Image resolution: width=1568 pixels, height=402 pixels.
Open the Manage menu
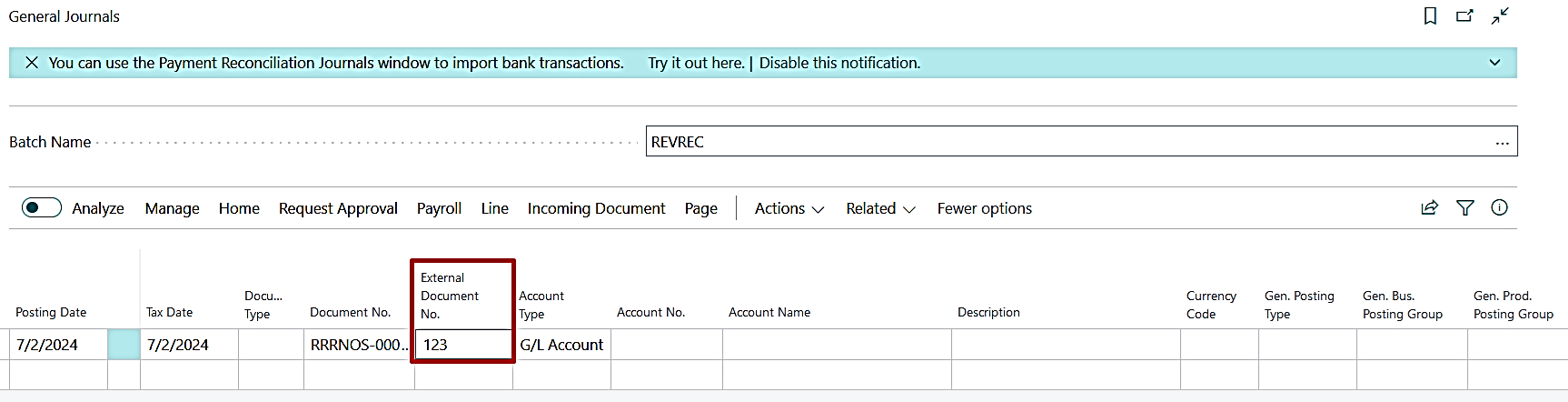pos(172,208)
